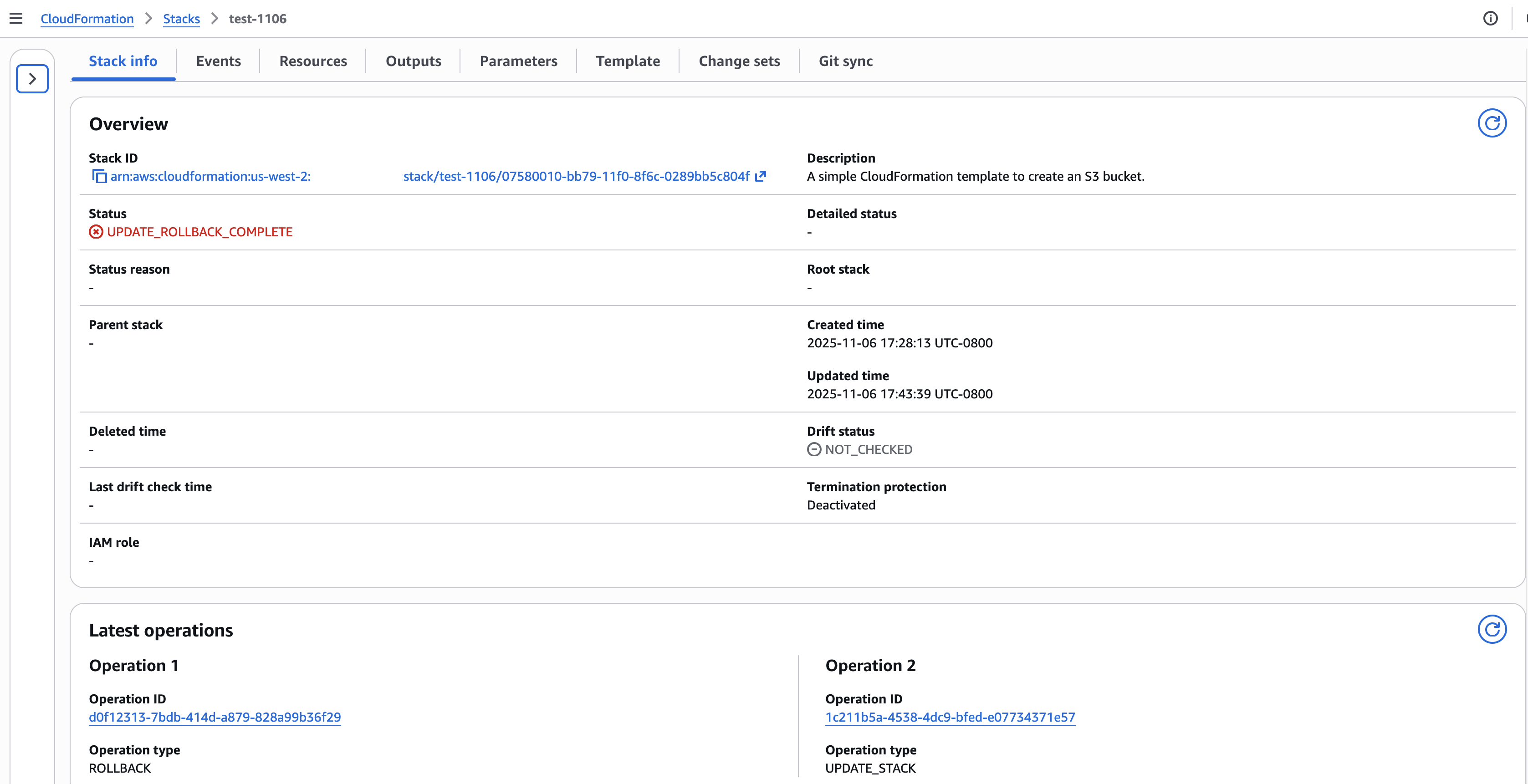Switch to the Events tab

[x=218, y=61]
